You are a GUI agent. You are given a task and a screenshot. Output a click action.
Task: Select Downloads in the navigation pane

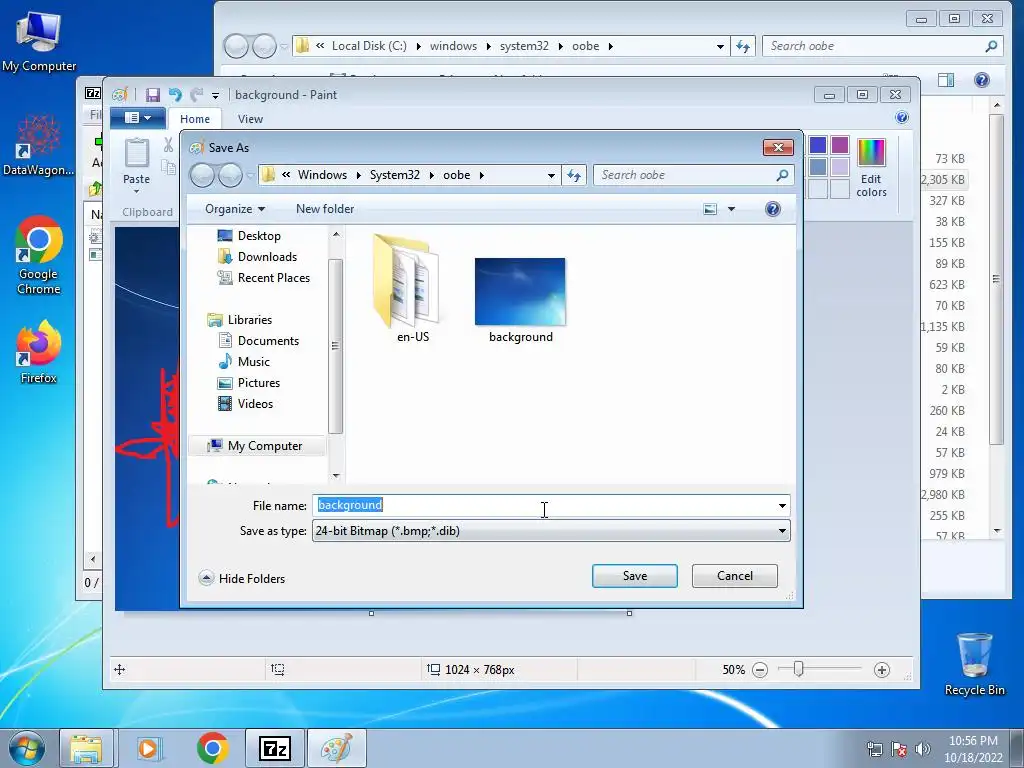pyautogui.click(x=267, y=257)
